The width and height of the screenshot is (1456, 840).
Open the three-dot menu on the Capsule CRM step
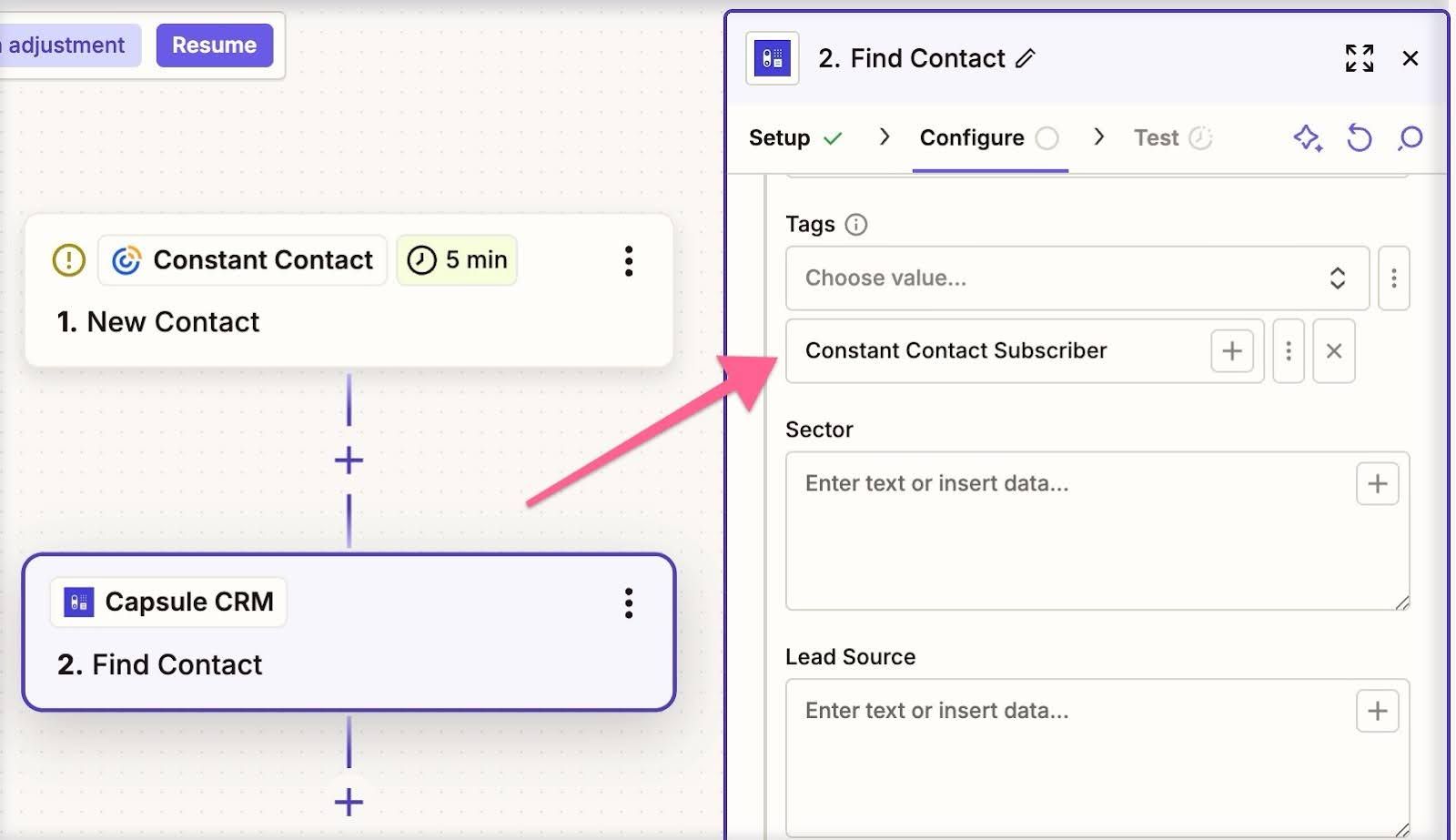(628, 602)
